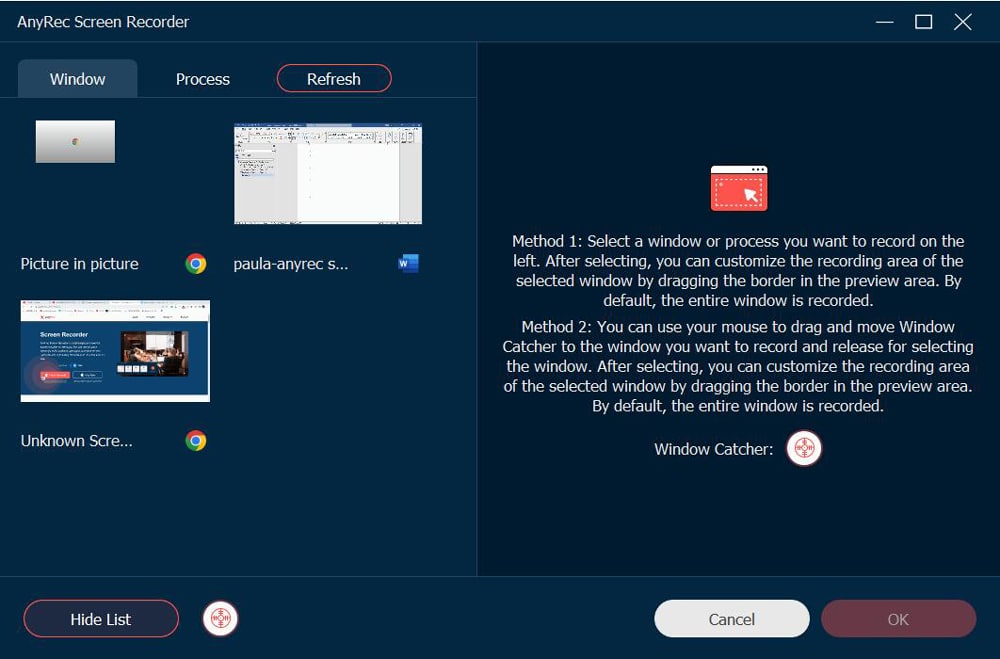Viewport: 1000px width, 659px height.
Task: Click the Word icon beside paula-anyrec
Action: pyautogui.click(x=408, y=263)
